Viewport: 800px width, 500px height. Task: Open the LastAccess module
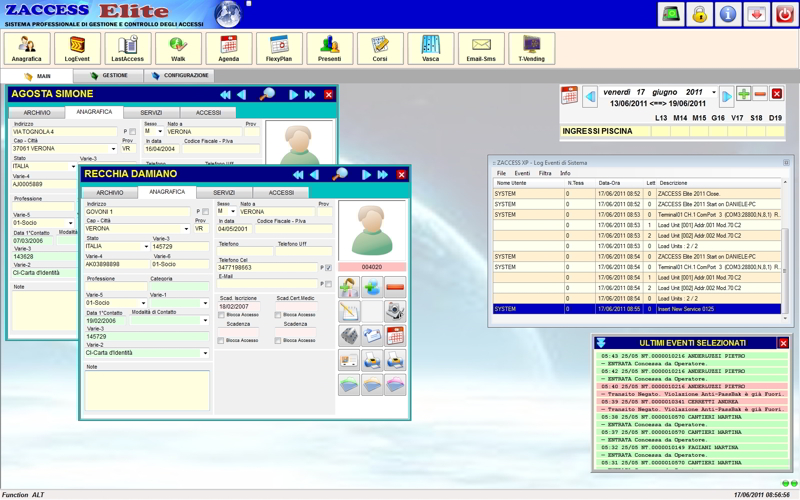(128, 48)
